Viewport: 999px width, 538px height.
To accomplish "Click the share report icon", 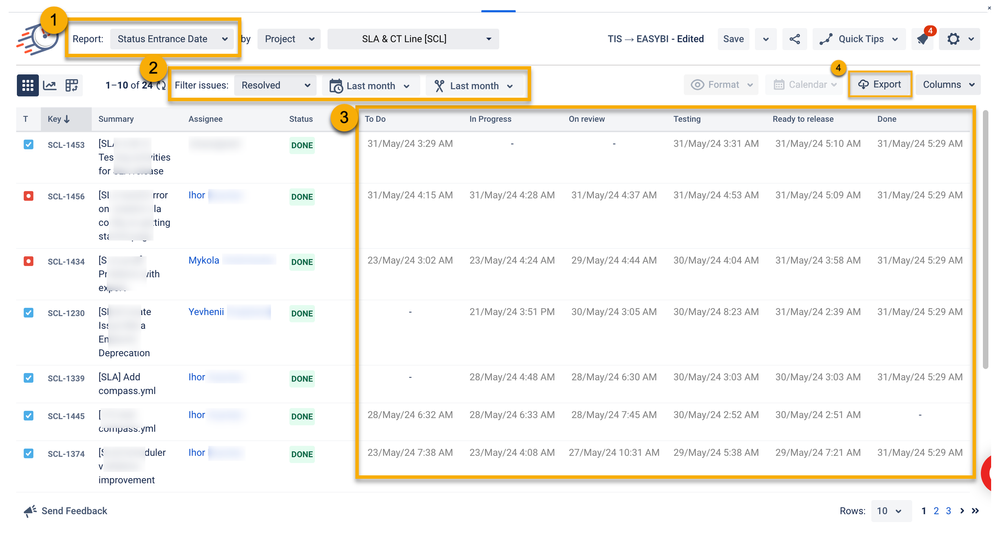I will pos(795,39).
